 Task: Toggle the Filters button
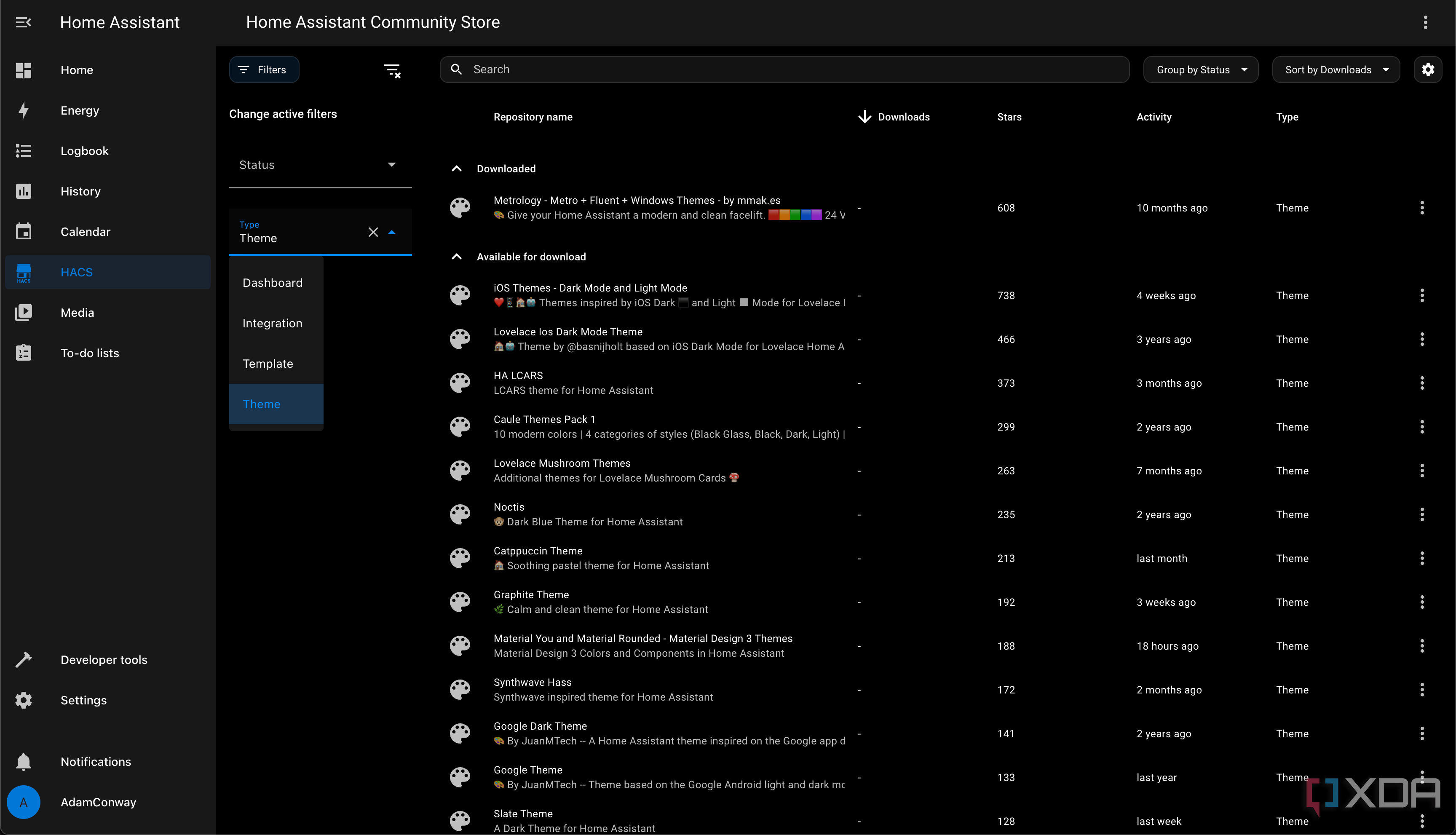coord(264,70)
